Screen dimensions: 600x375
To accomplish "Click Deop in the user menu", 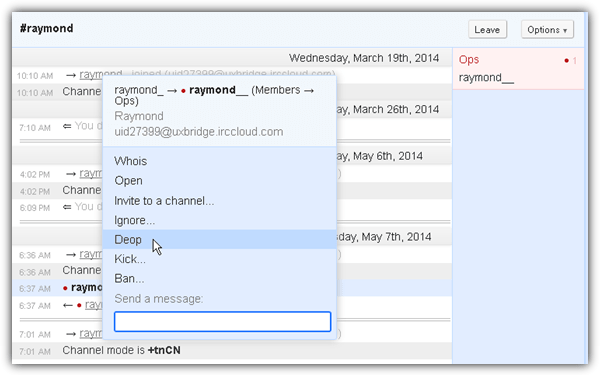I will point(220,240).
